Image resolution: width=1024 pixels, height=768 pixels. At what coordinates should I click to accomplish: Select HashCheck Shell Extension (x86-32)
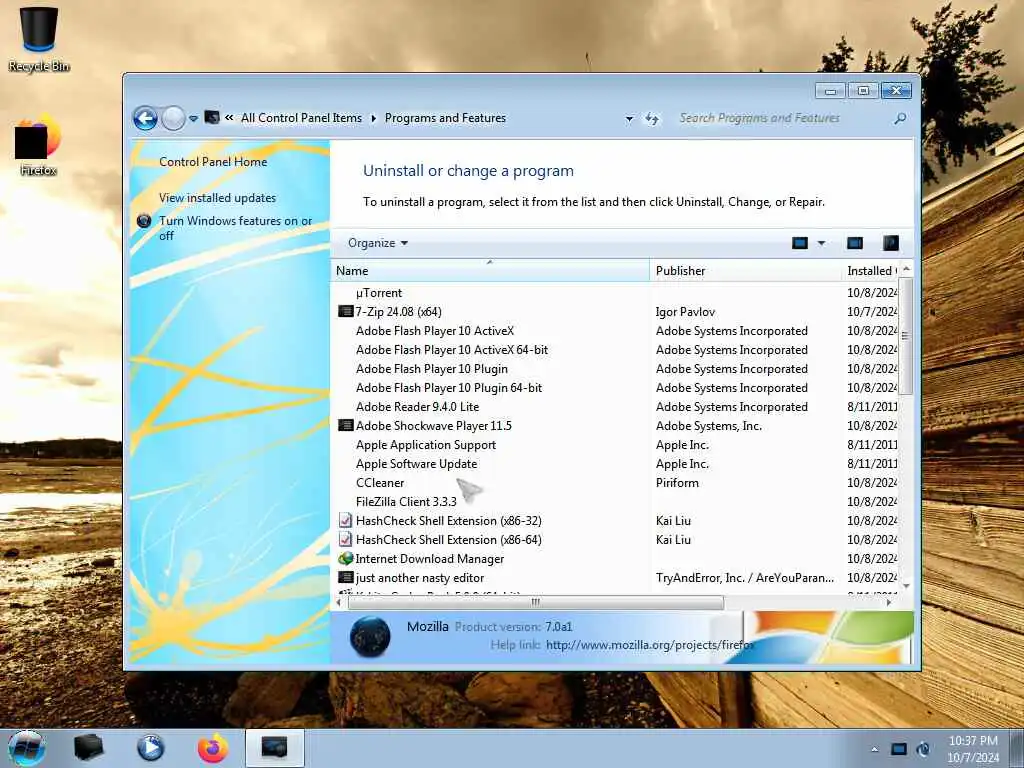[x=448, y=520]
